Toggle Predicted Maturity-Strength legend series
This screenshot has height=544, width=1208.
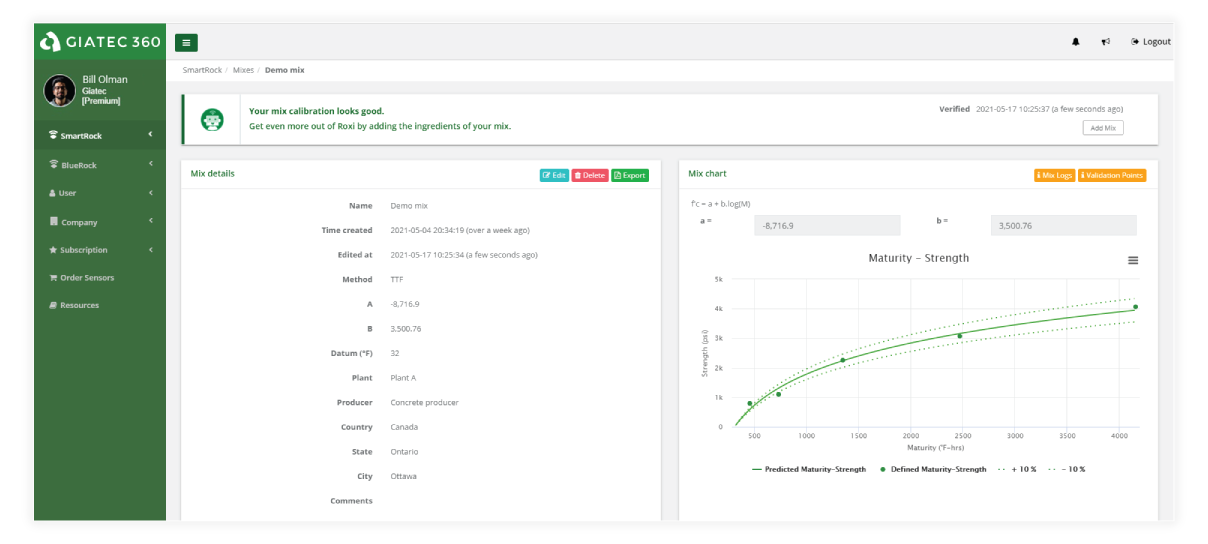809,469
